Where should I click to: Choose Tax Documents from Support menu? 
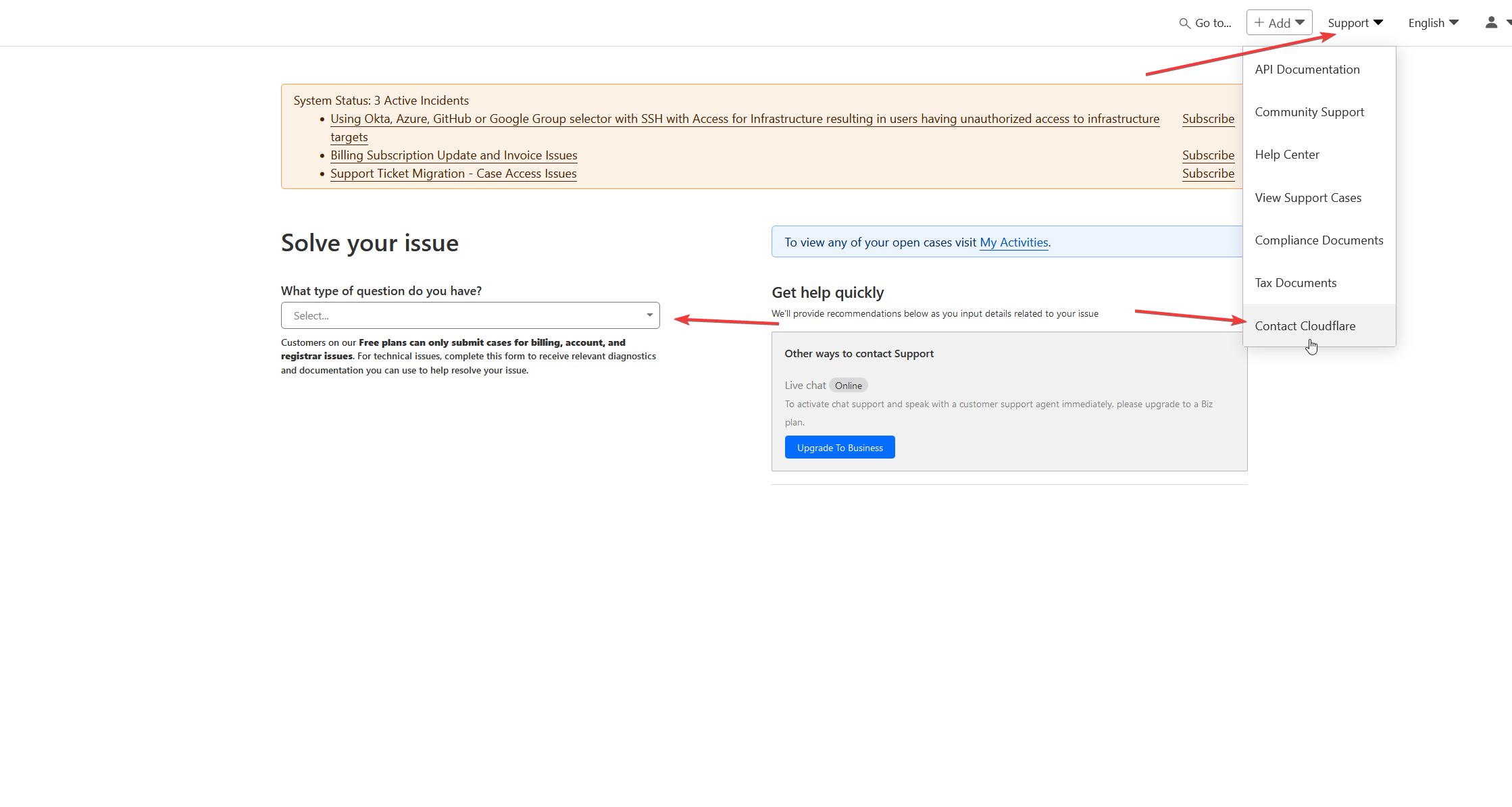click(1295, 283)
